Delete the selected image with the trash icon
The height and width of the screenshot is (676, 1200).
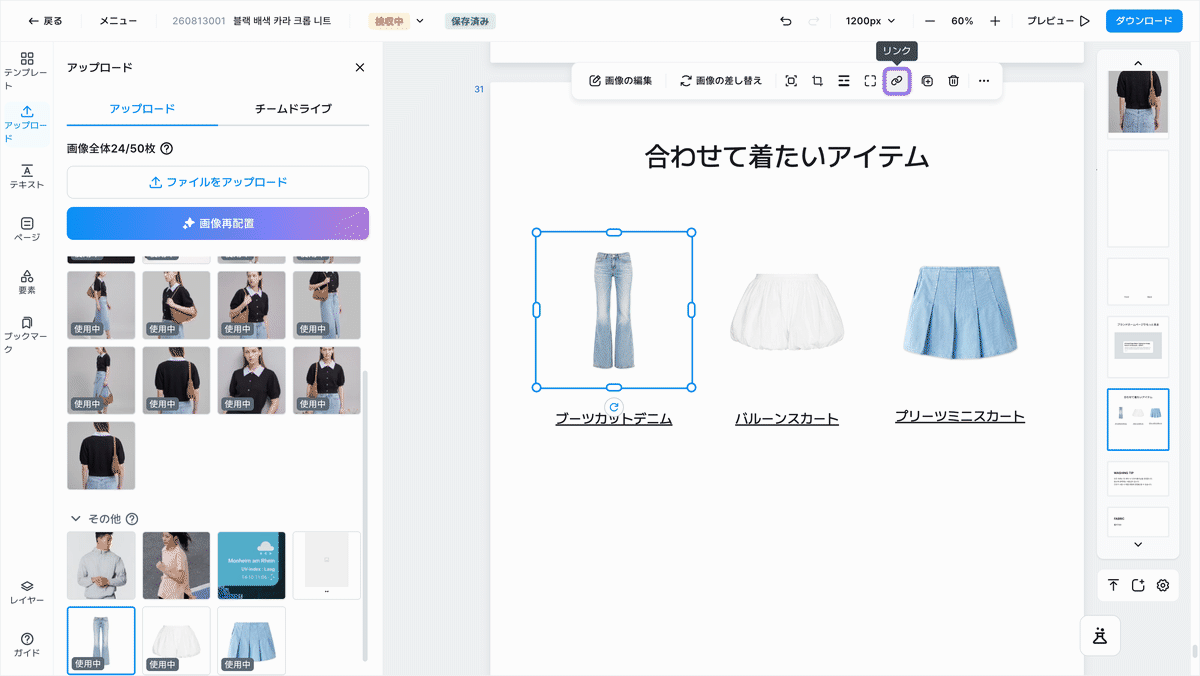954,81
